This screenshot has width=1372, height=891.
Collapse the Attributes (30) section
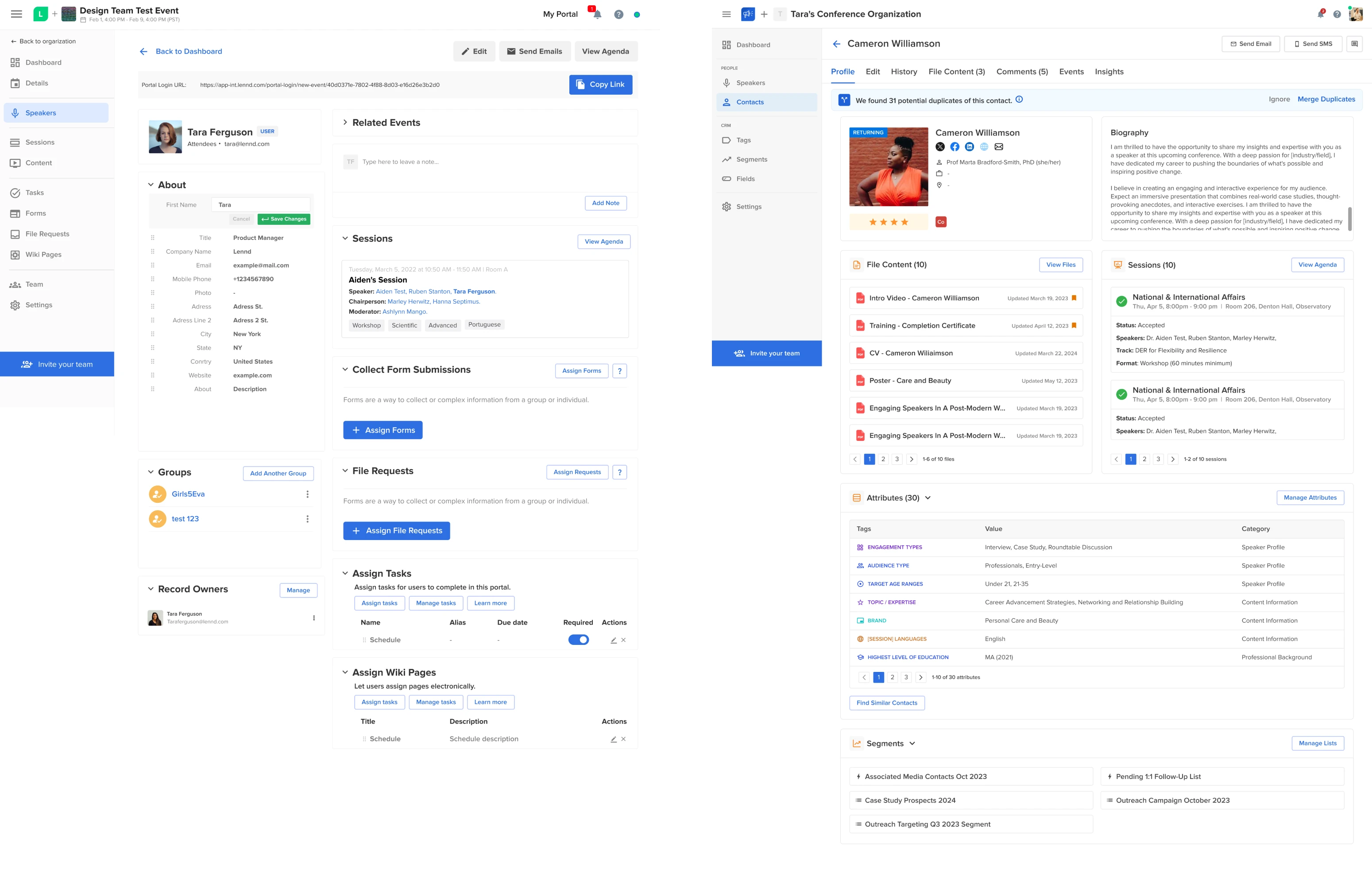coord(929,498)
